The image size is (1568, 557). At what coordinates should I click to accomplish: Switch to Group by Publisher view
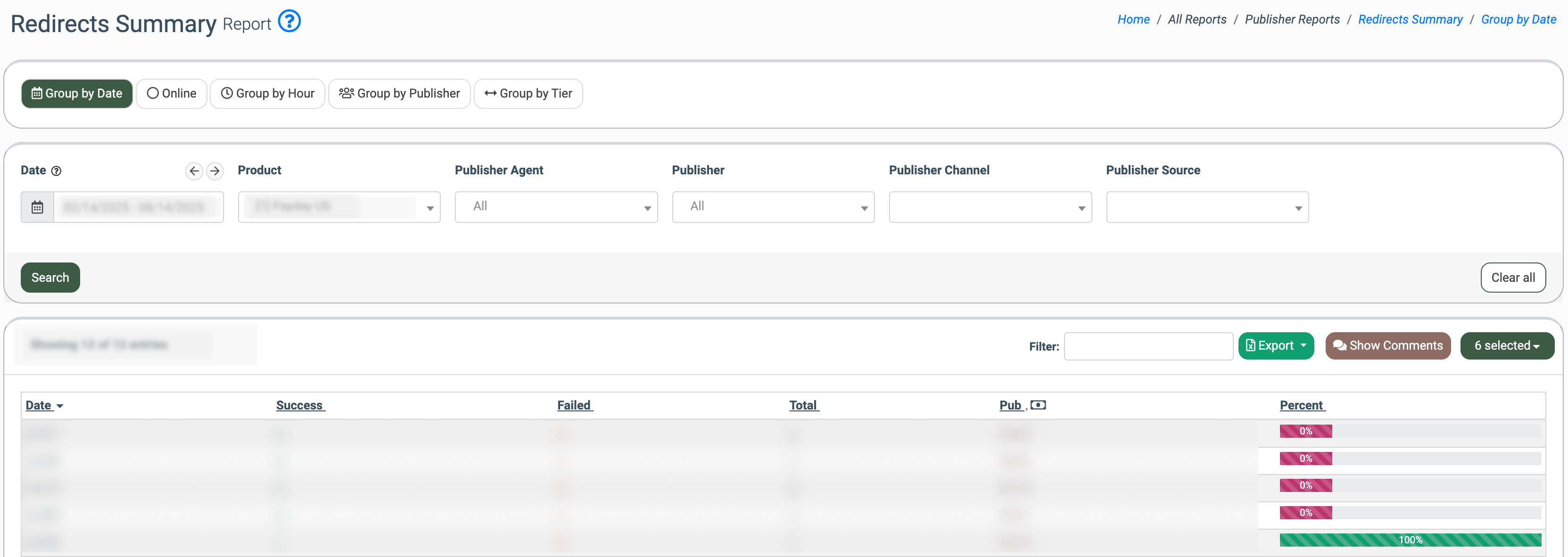click(x=399, y=94)
